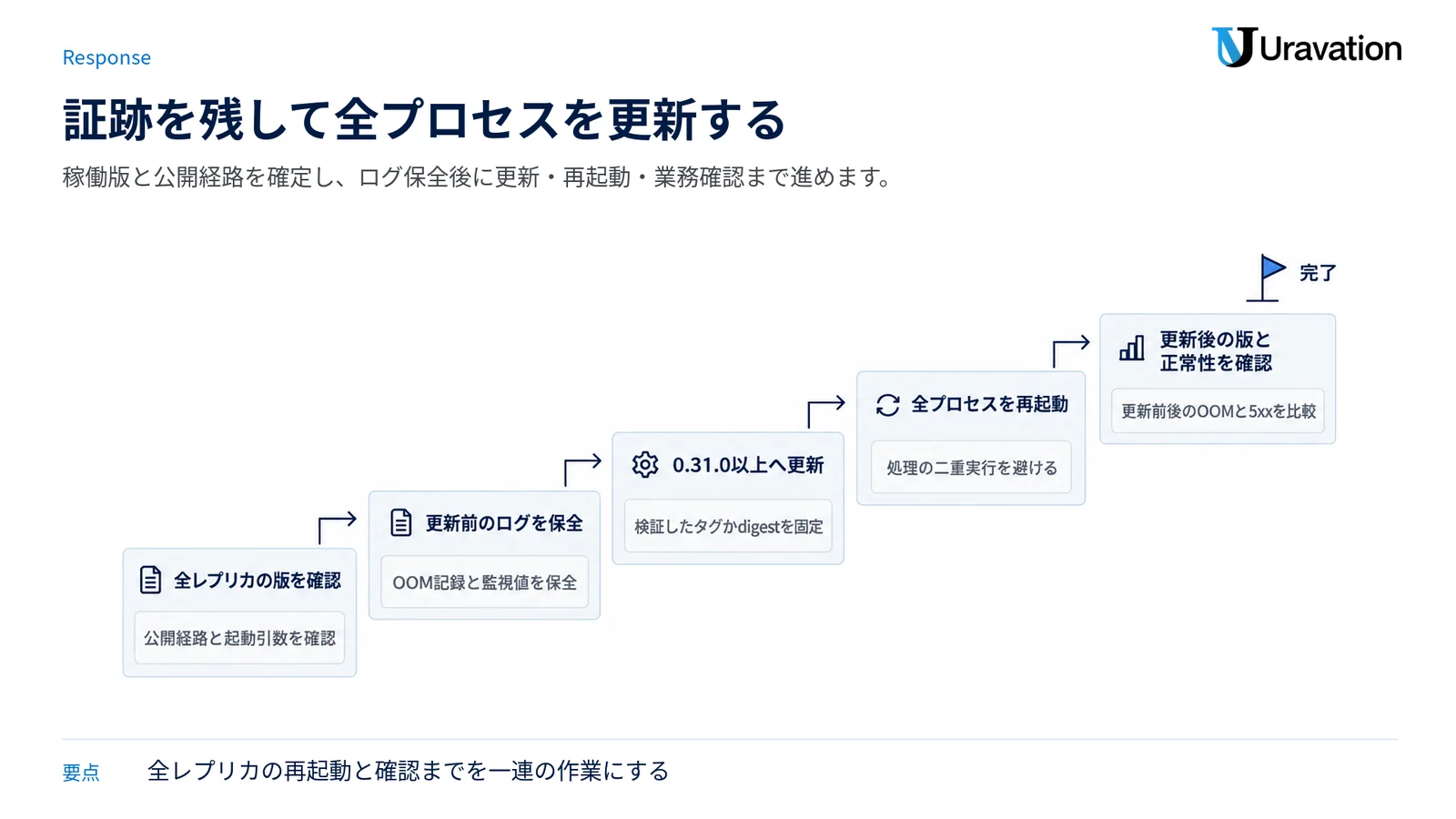Screen dimensions: 1456x819
Task: Click the Uravation logo
Action: pyautogui.click(x=1306, y=47)
